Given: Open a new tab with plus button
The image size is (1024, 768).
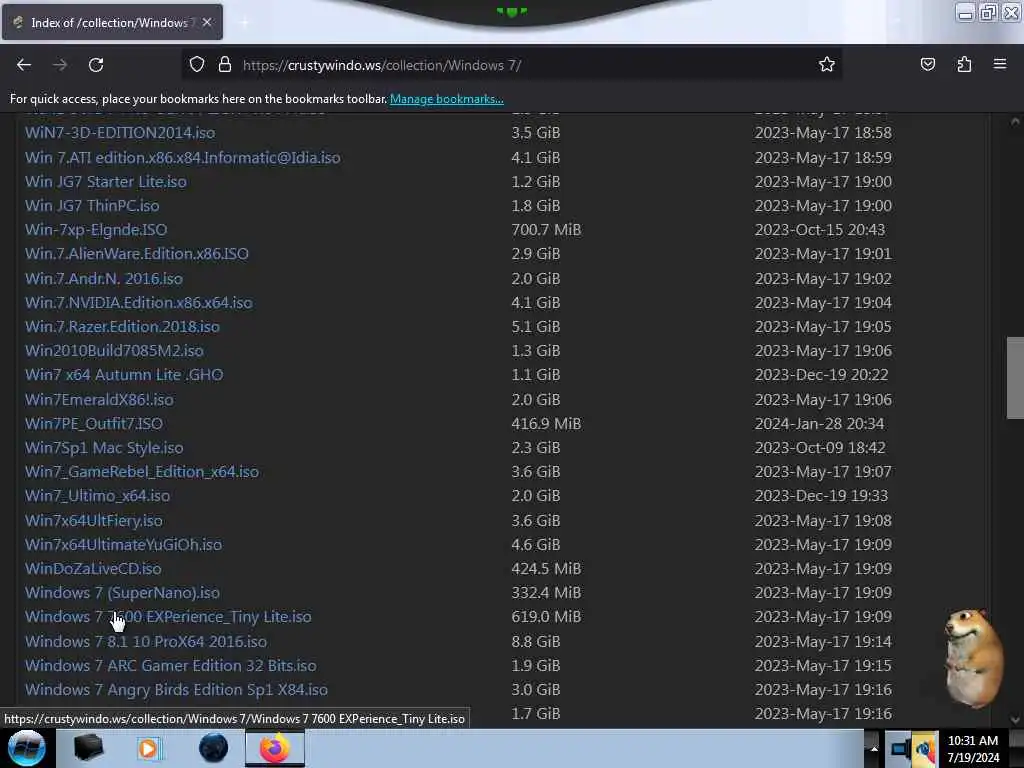Looking at the screenshot, I should click(x=244, y=22).
